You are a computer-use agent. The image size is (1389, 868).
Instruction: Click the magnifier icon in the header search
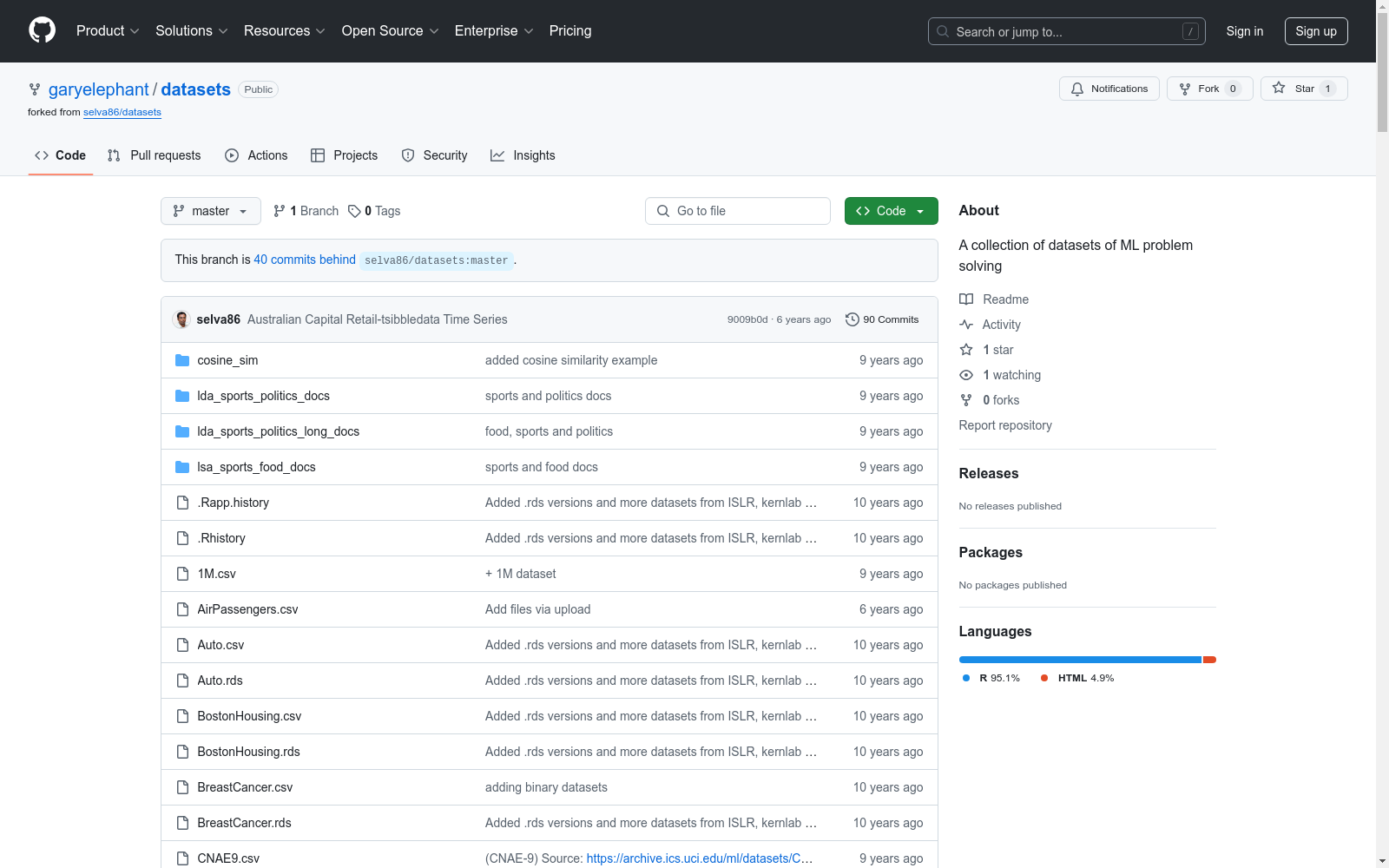click(x=943, y=31)
